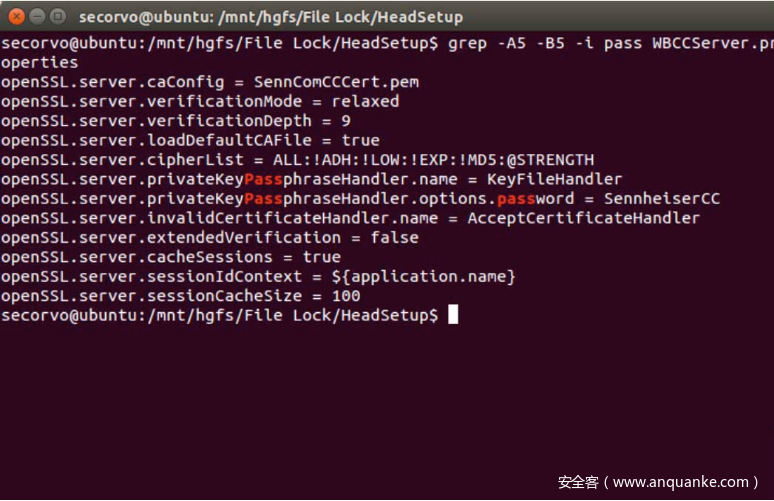Minimize the terminal window
Screen dimensions: 774x501
(x=38, y=16)
